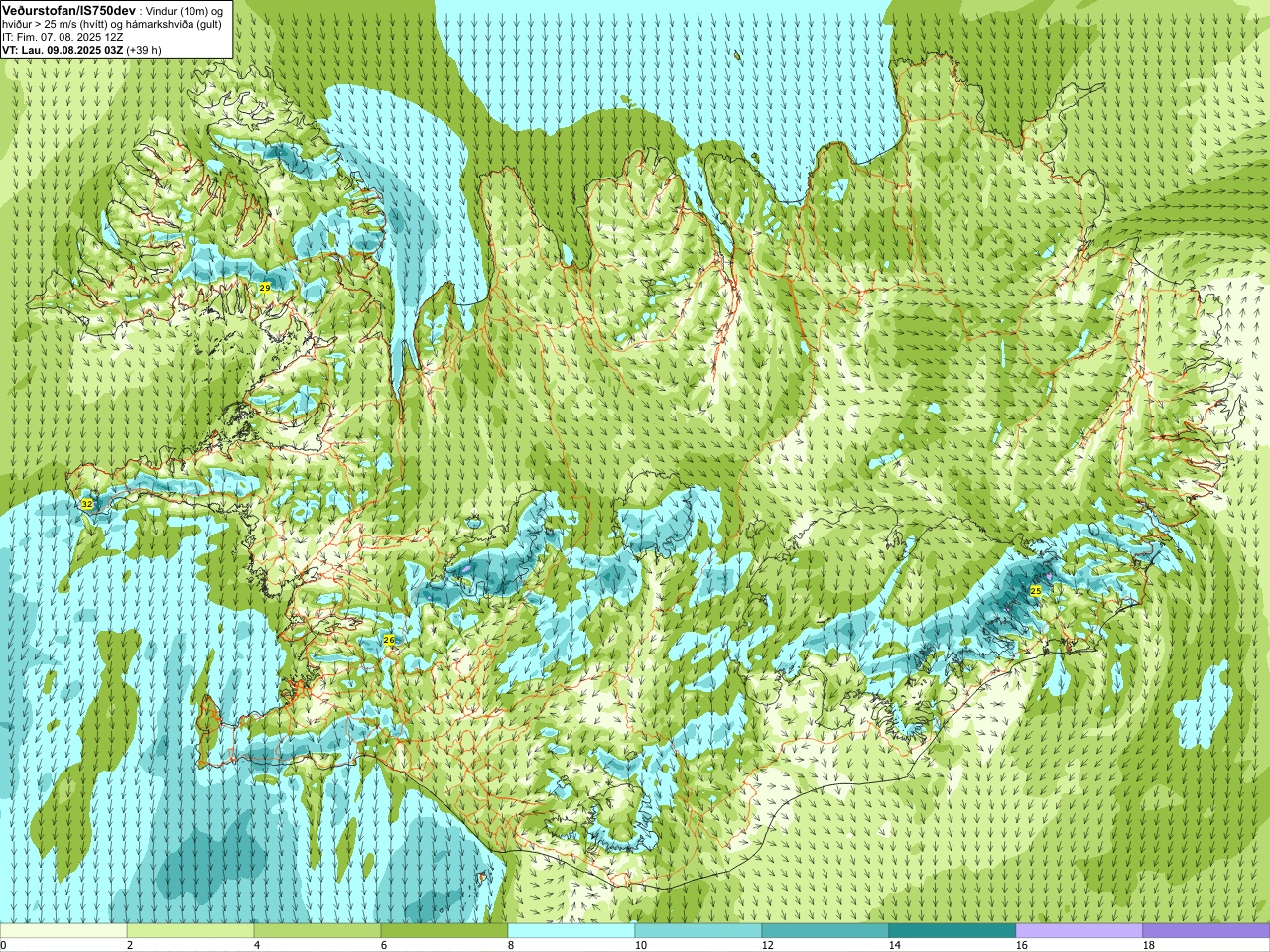Click the yellow gust marker labeled 26

(x=389, y=641)
